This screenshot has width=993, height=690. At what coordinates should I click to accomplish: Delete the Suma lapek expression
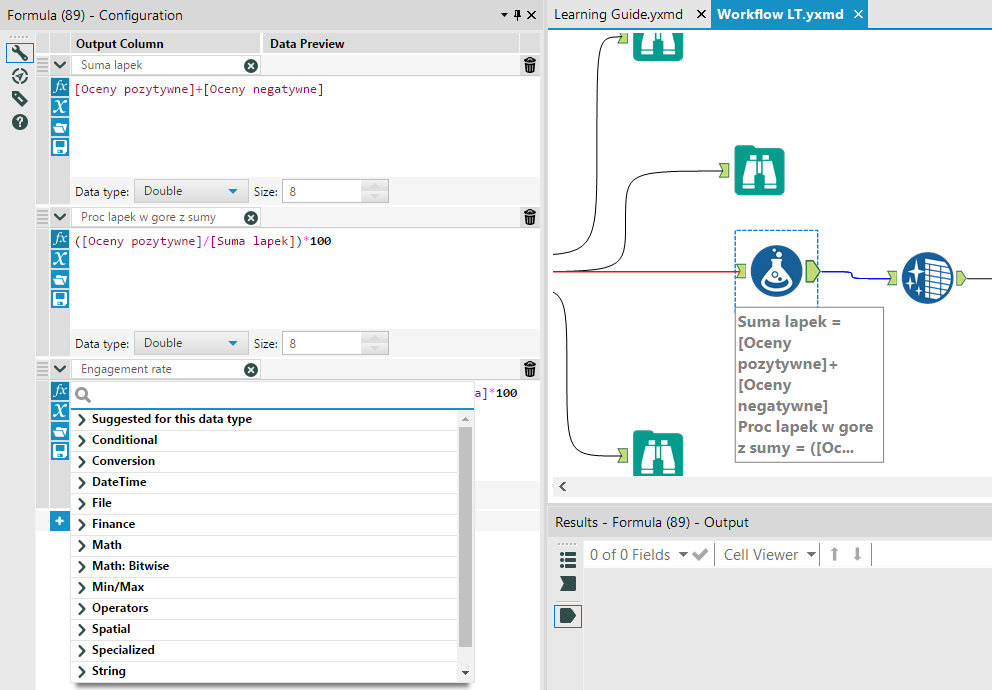[x=529, y=65]
